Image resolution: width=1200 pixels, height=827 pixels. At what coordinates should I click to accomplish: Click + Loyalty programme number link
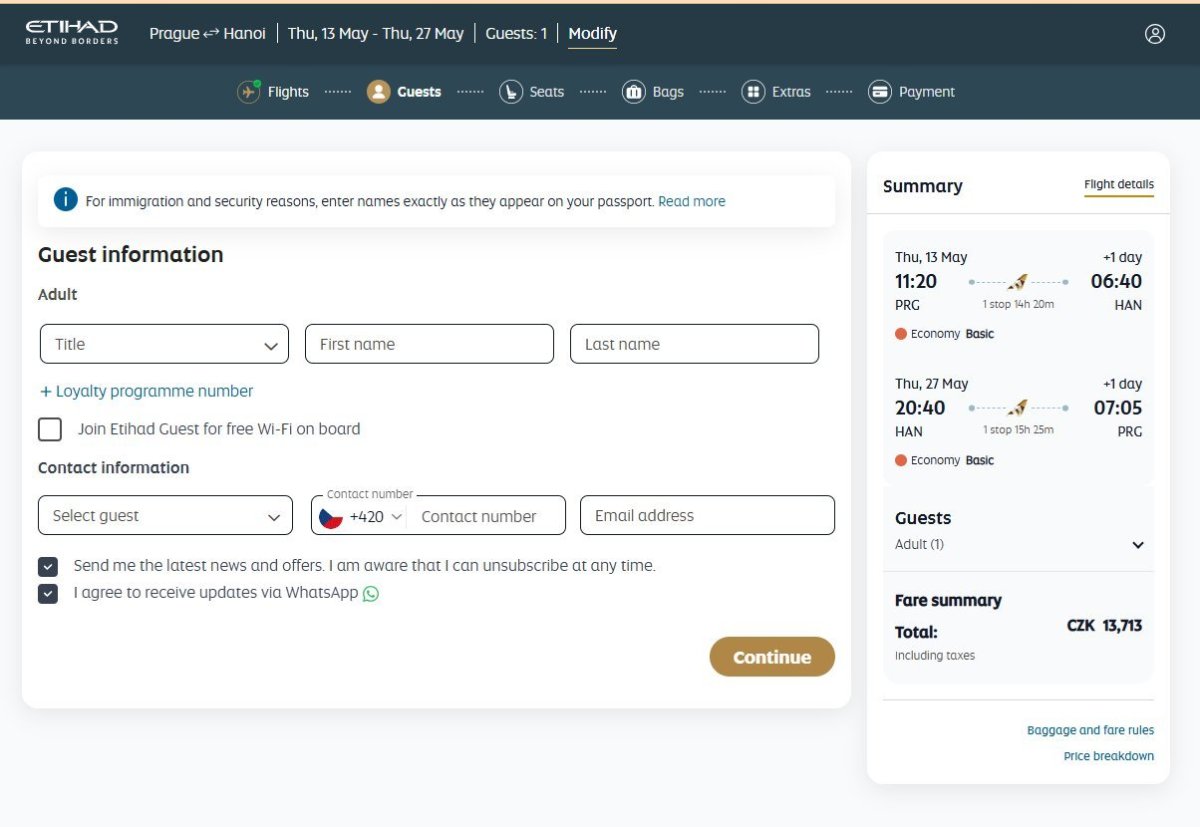(147, 391)
